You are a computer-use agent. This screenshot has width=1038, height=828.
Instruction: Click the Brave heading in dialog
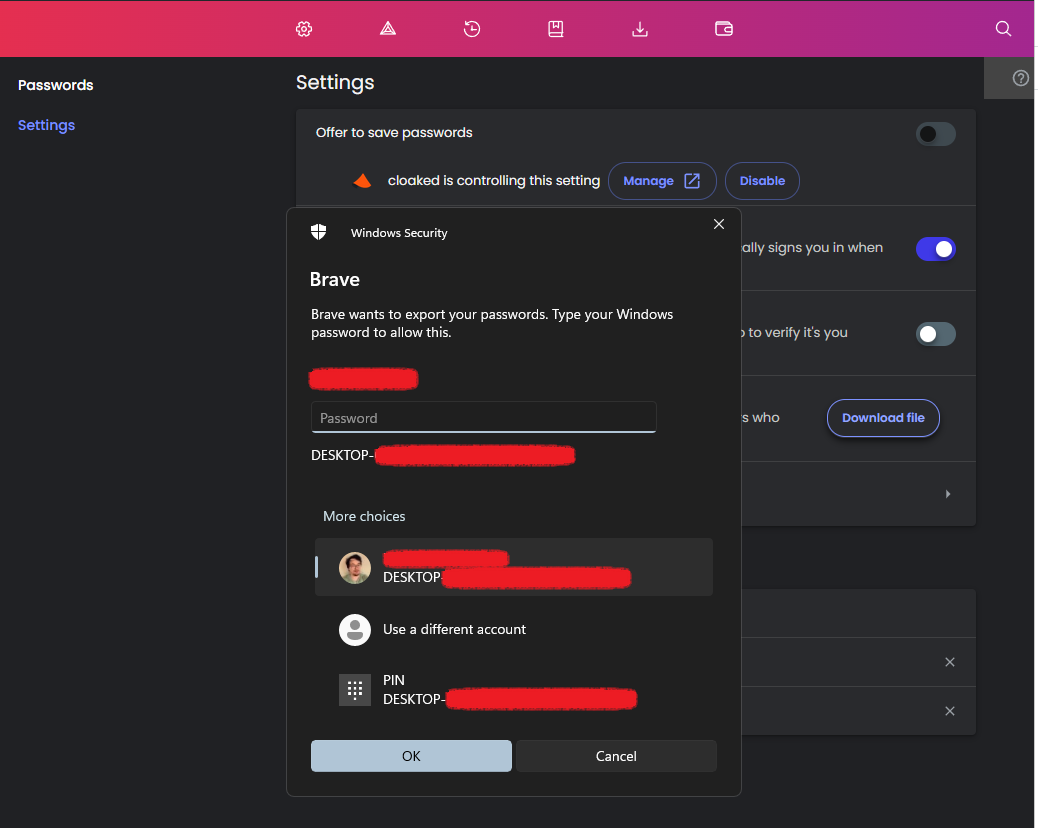(335, 279)
